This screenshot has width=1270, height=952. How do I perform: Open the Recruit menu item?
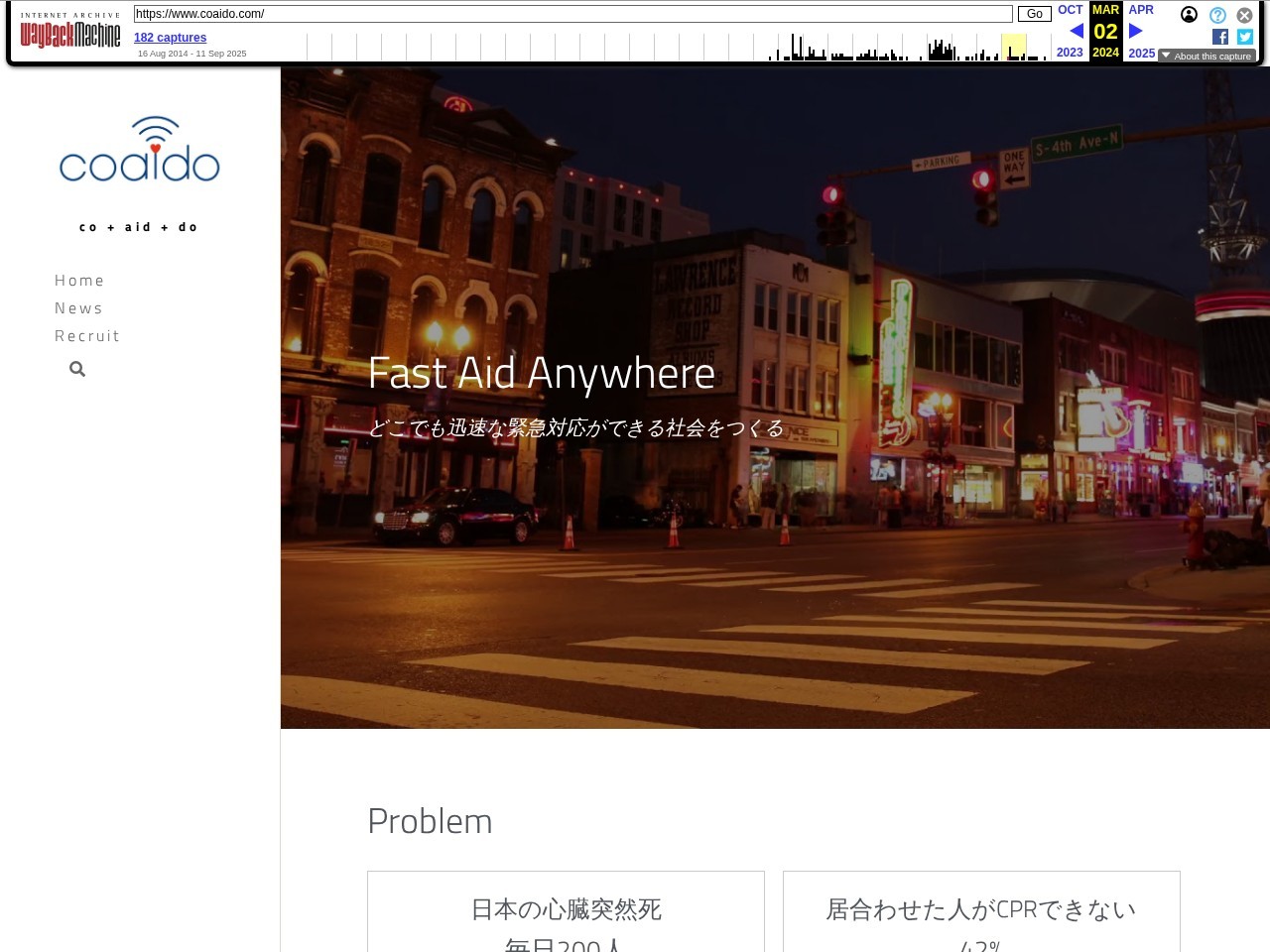pos(87,336)
